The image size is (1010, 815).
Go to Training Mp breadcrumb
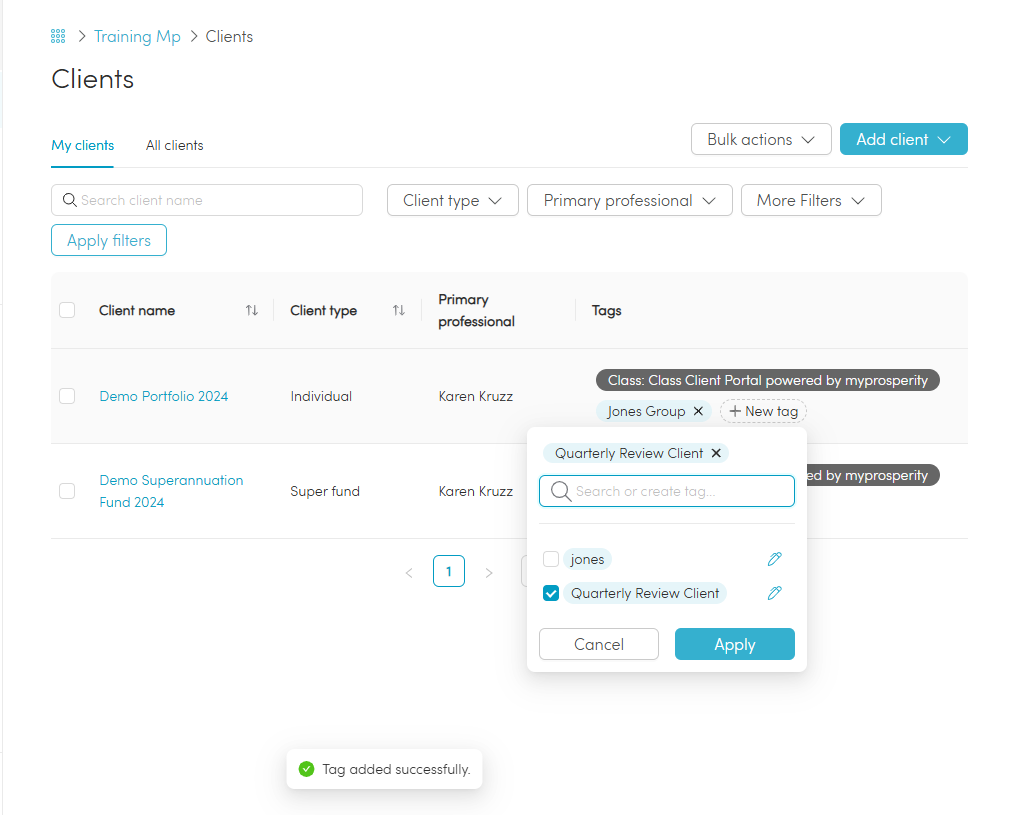(x=137, y=37)
